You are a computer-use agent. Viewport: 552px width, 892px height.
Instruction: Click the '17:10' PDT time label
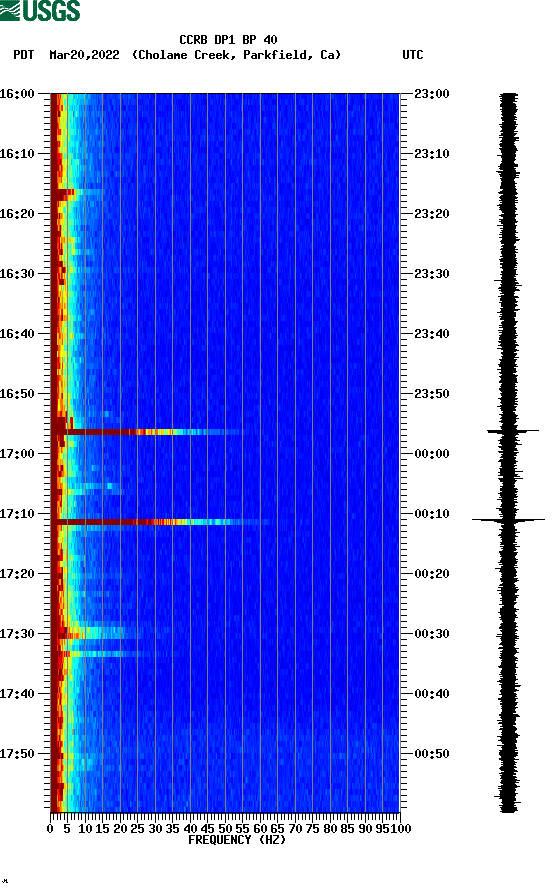coord(17,514)
